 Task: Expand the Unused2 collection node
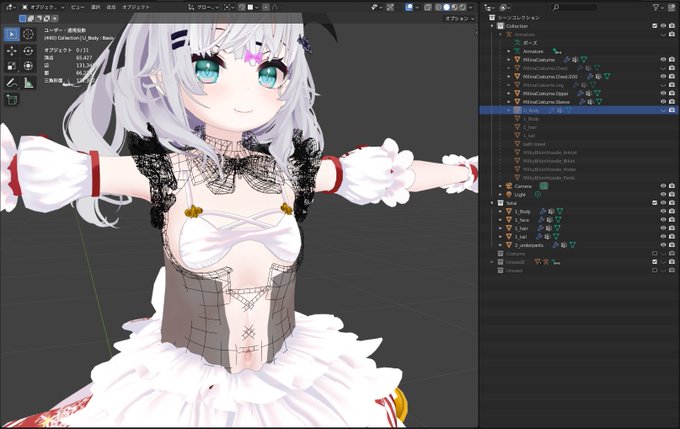pos(492,262)
